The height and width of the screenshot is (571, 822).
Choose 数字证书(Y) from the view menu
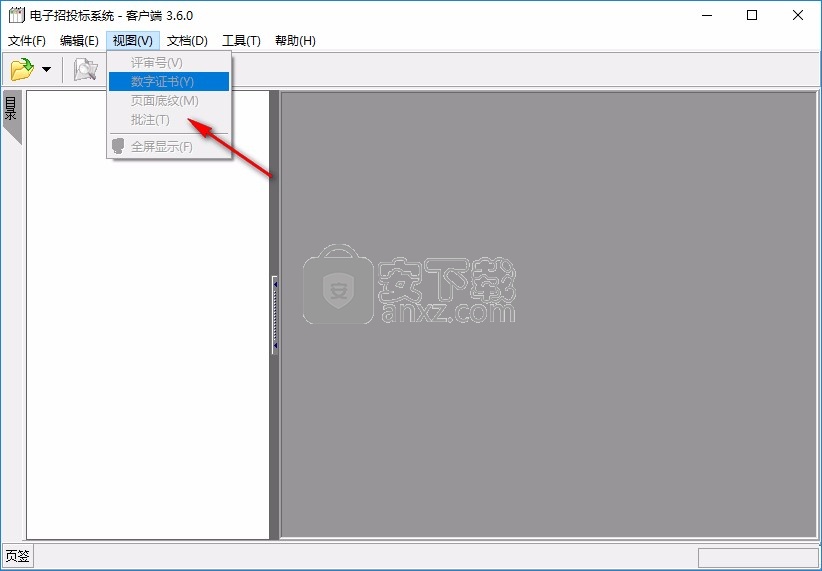162,81
